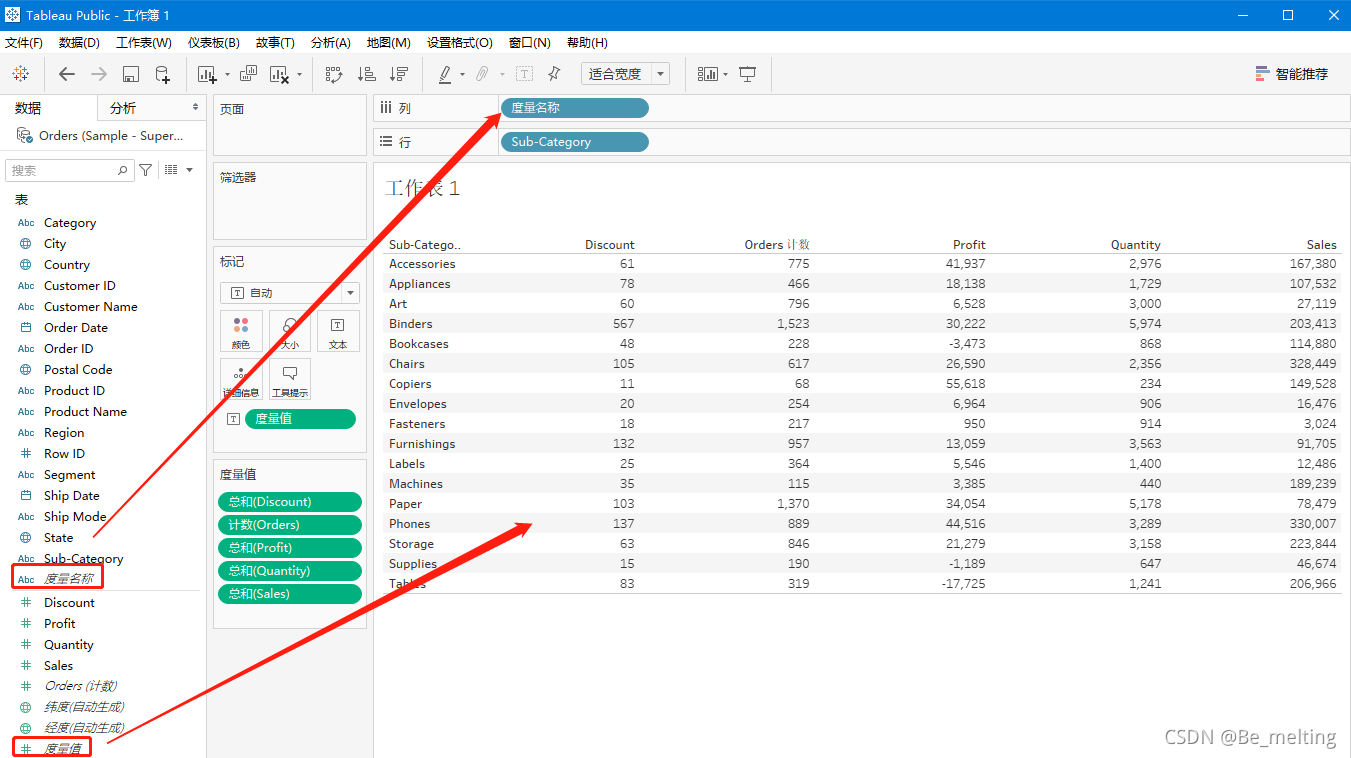Open the Tooltip mark property (工具提示)
This screenshot has width=1351, height=758.
click(289, 380)
